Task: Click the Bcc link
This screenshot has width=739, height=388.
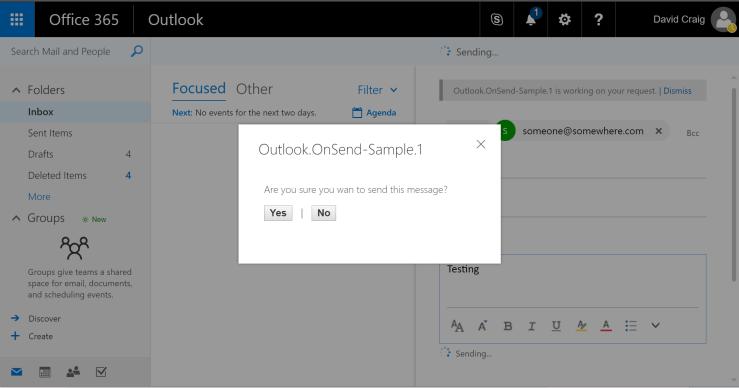Action: (x=692, y=133)
